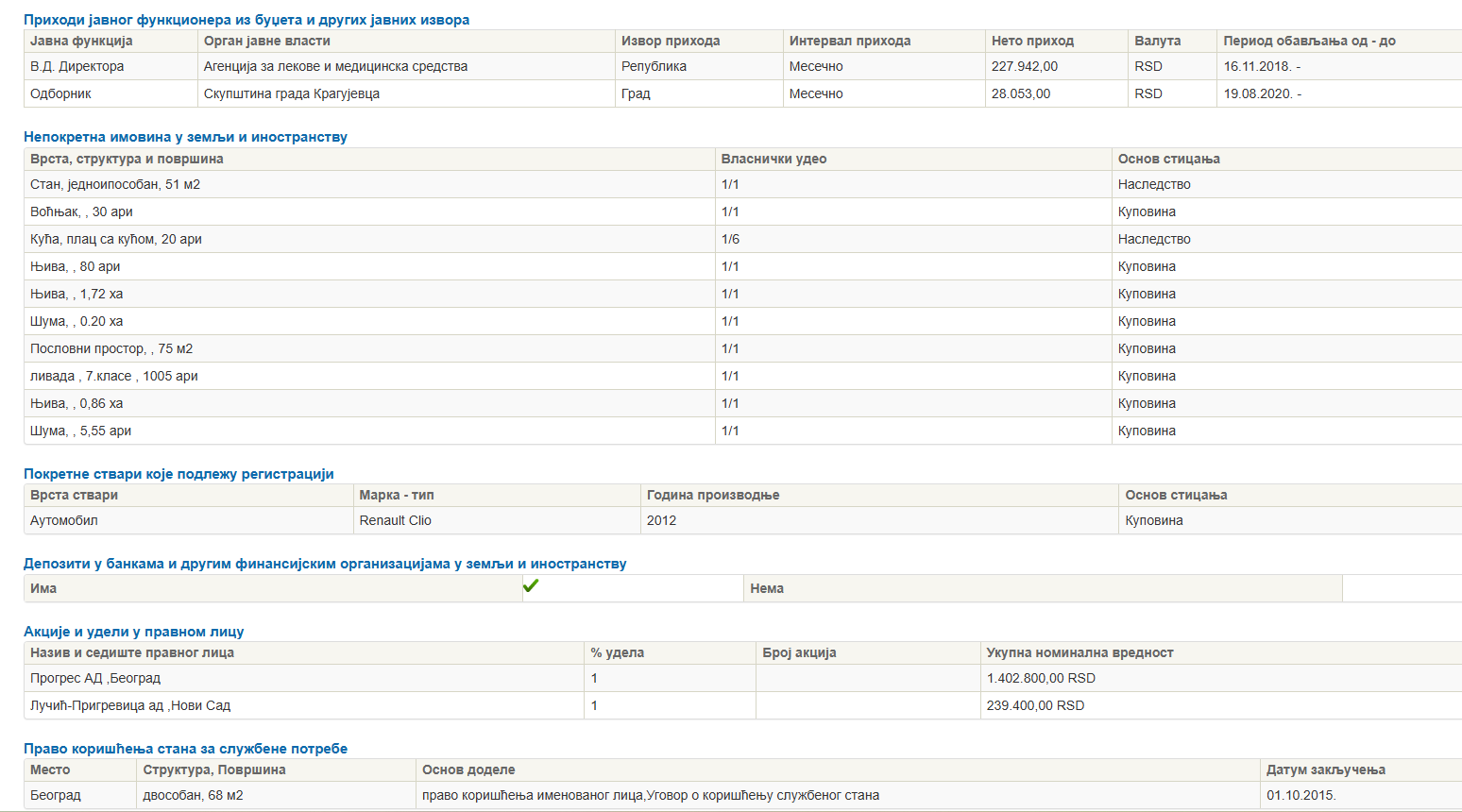Screen dimensions: 1462x812
Task: Click the green checkmark next to Има
Action: coord(531,586)
